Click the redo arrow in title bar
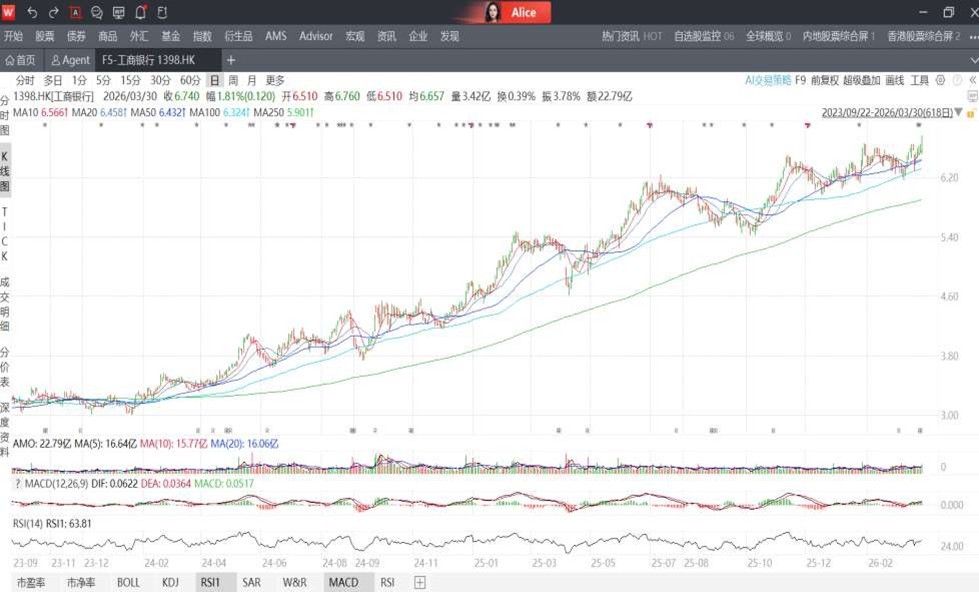979x592 pixels. (x=53, y=12)
